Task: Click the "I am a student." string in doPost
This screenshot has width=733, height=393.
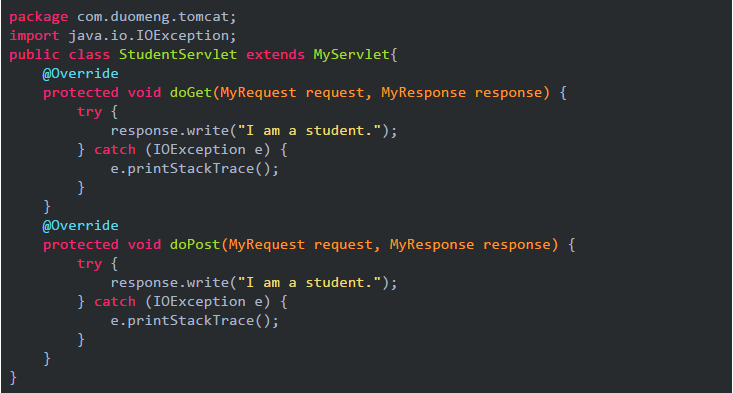Action: [309, 283]
